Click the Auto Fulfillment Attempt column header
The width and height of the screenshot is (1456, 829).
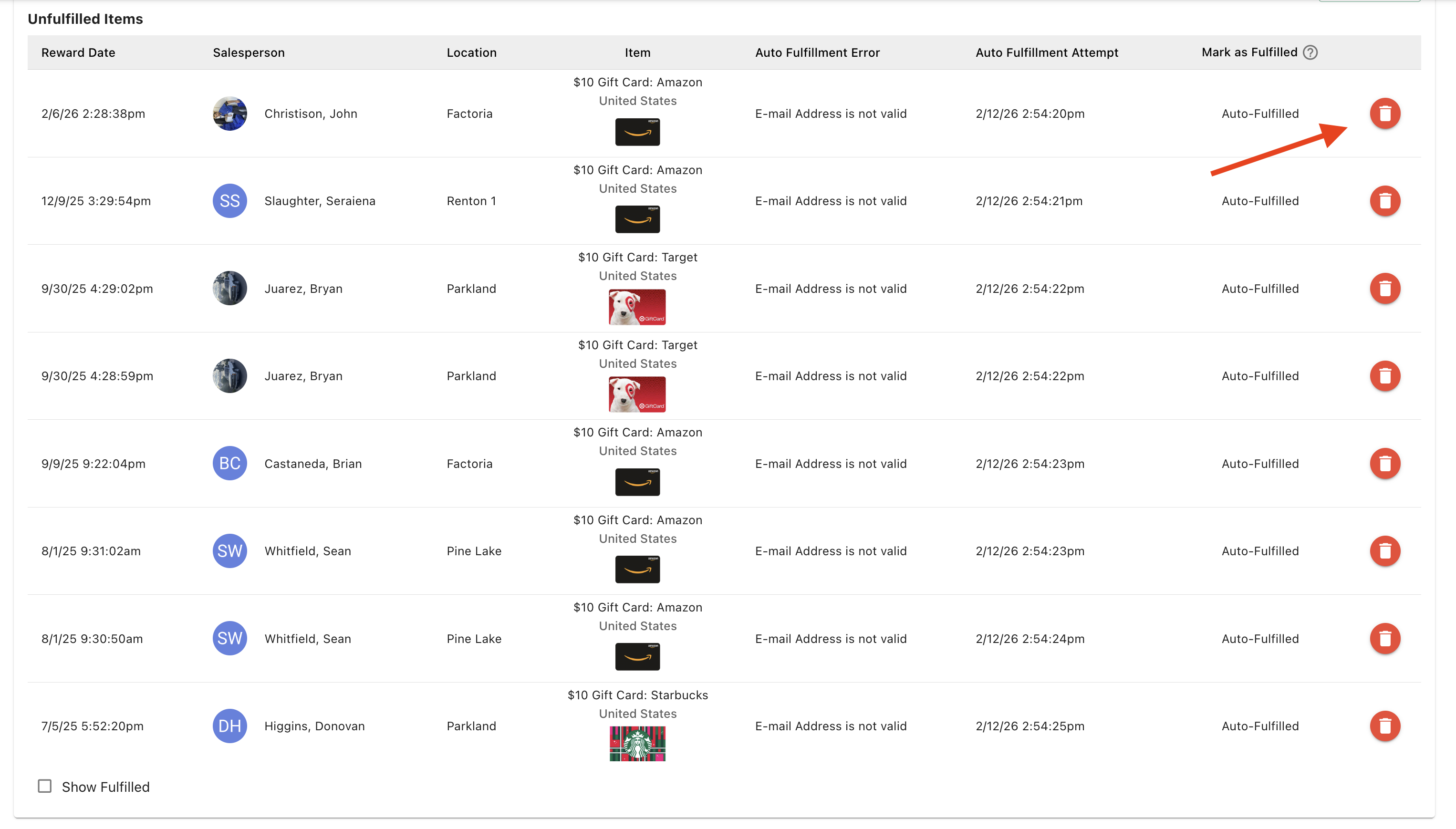1047,52
